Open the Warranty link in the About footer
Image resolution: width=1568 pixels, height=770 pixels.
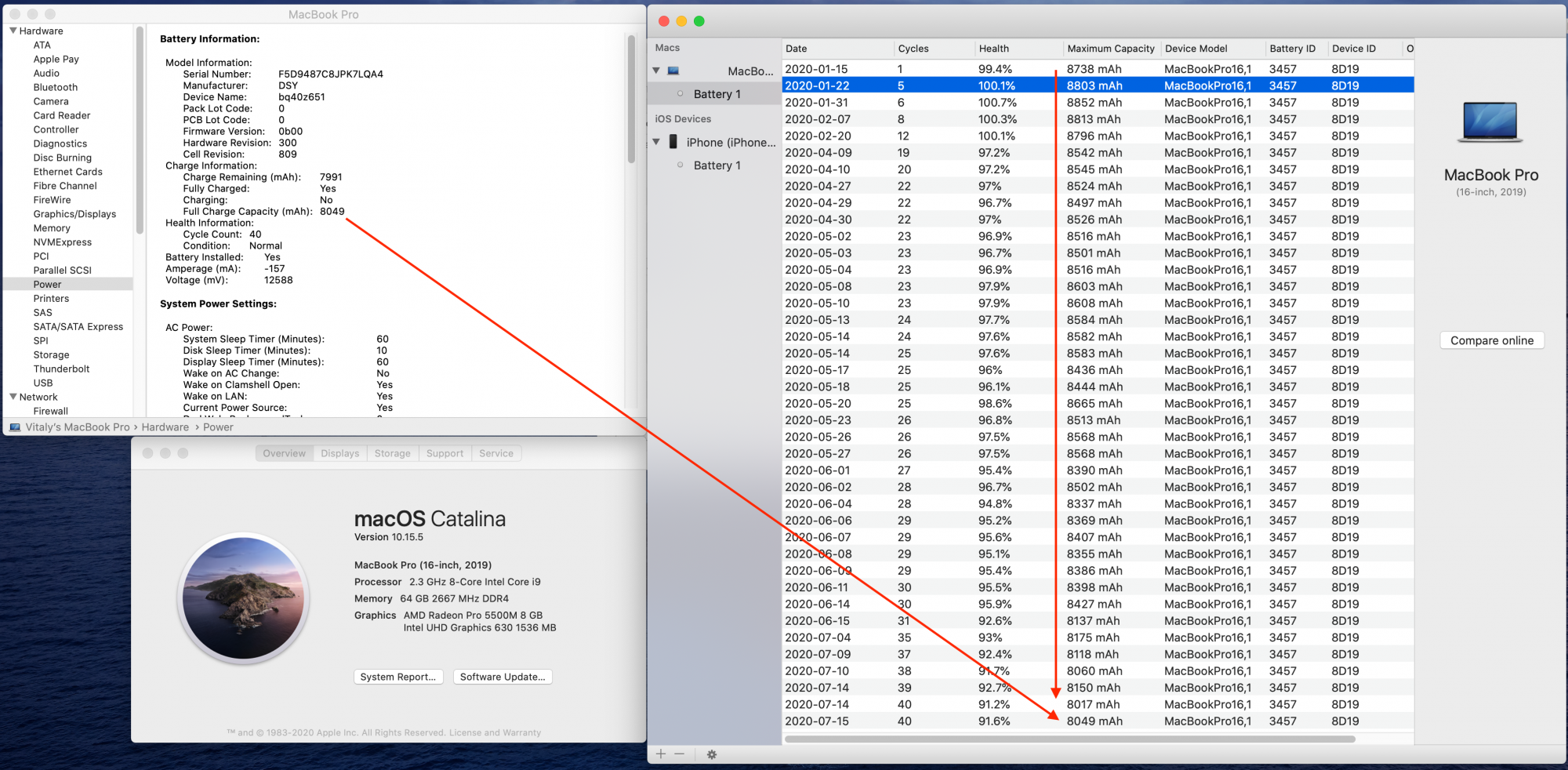521,732
